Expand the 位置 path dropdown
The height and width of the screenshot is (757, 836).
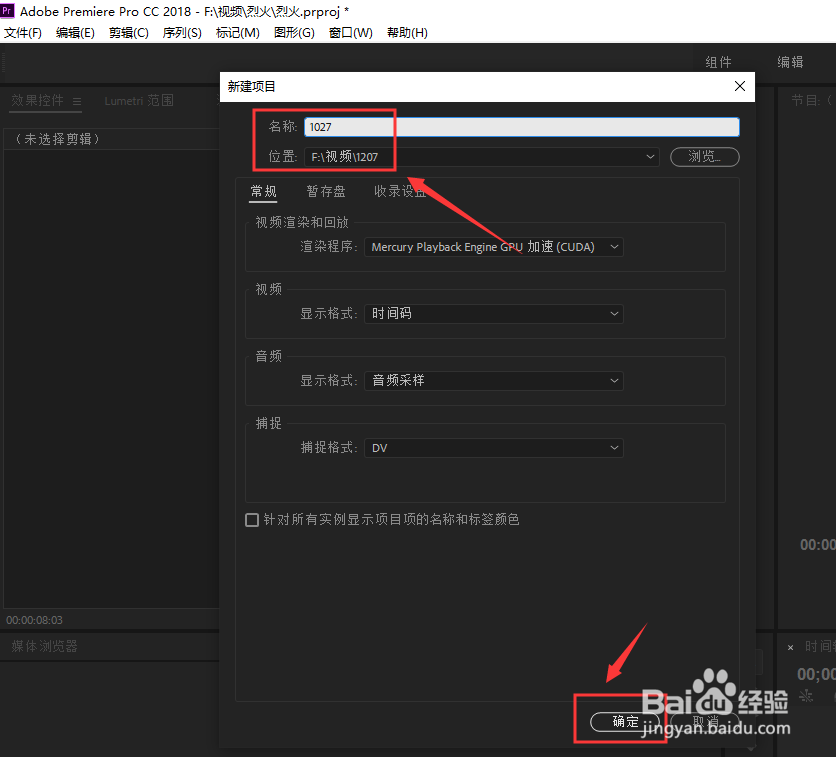pyautogui.click(x=482, y=157)
